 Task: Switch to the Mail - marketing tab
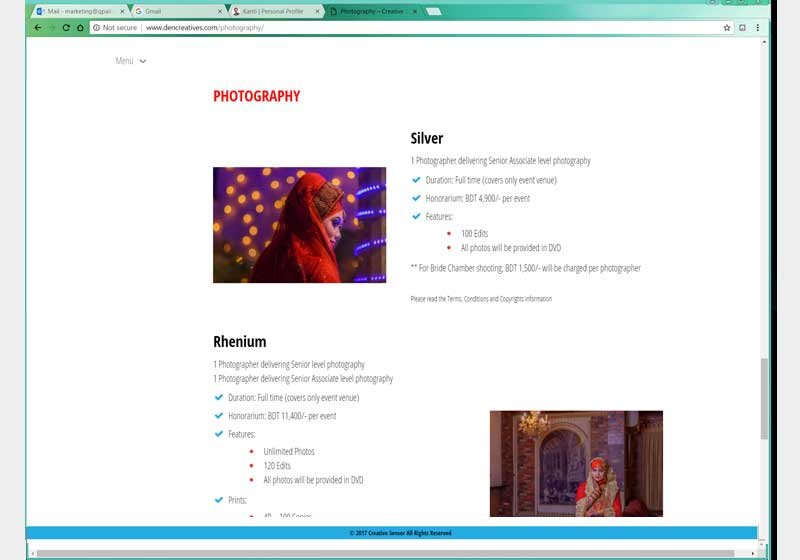78,11
